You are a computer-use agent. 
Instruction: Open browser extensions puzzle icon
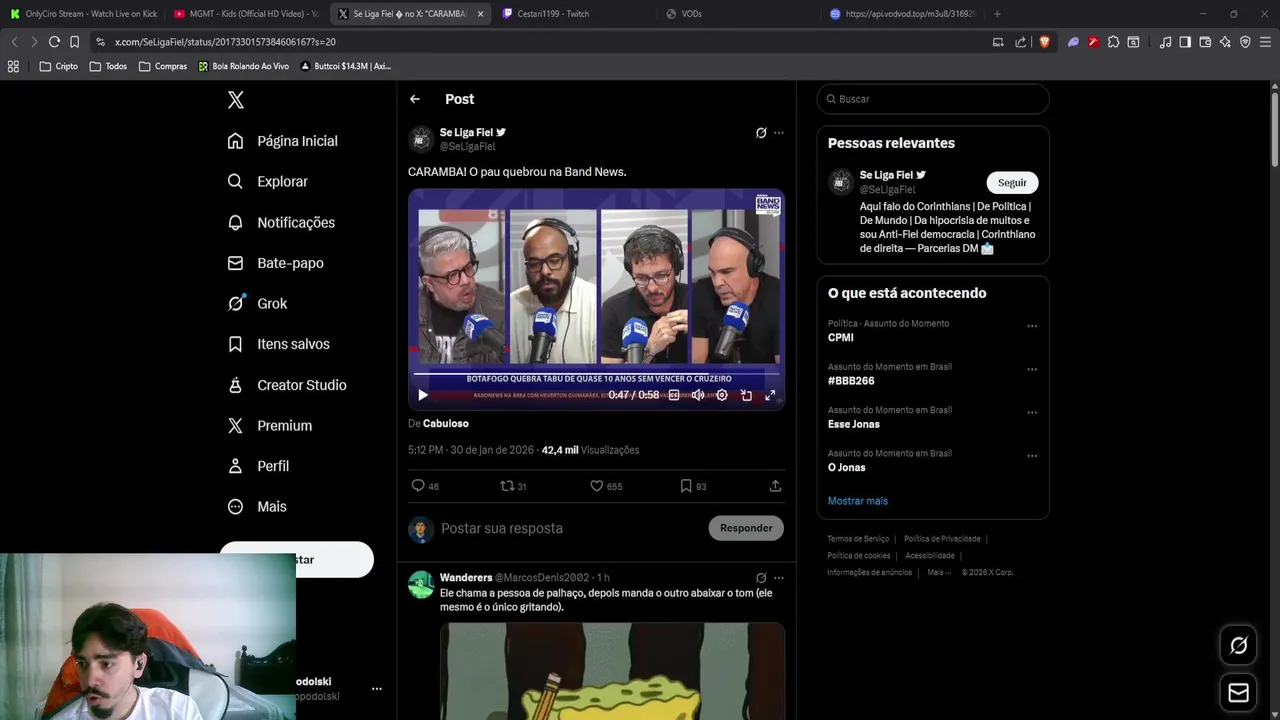[x=1113, y=42]
